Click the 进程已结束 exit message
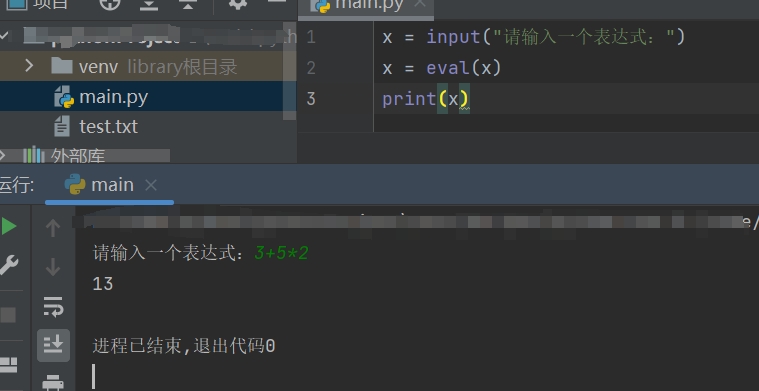The height and width of the screenshot is (391, 759). click(x=184, y=346)
